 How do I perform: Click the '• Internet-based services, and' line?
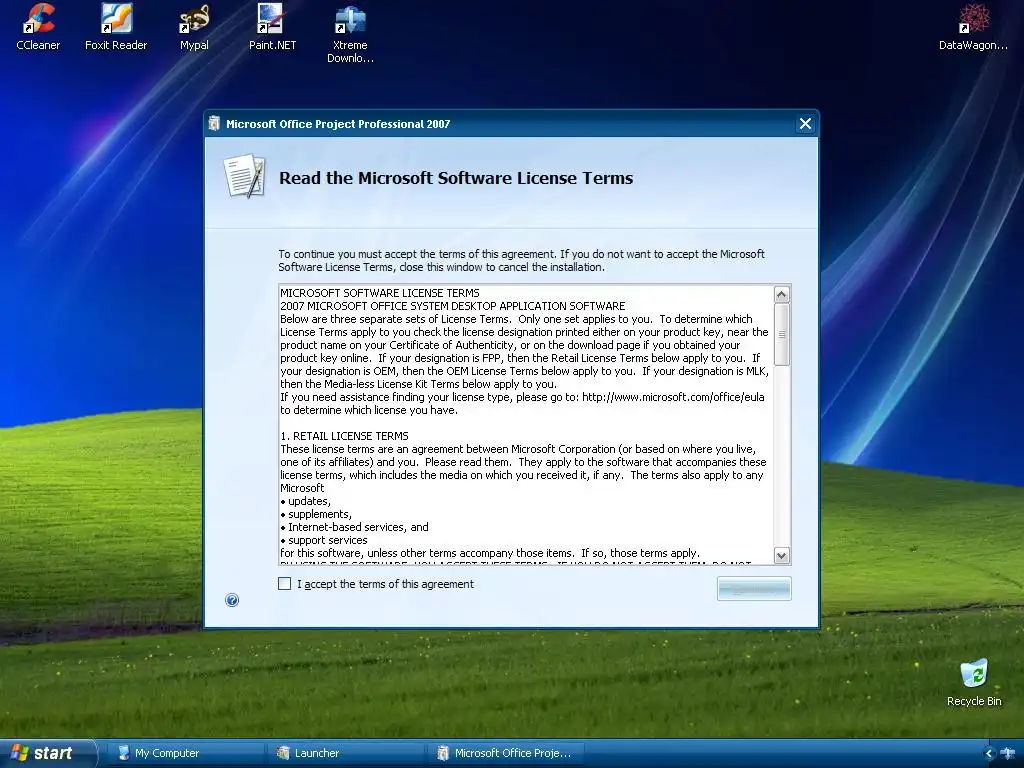point(355,527)
